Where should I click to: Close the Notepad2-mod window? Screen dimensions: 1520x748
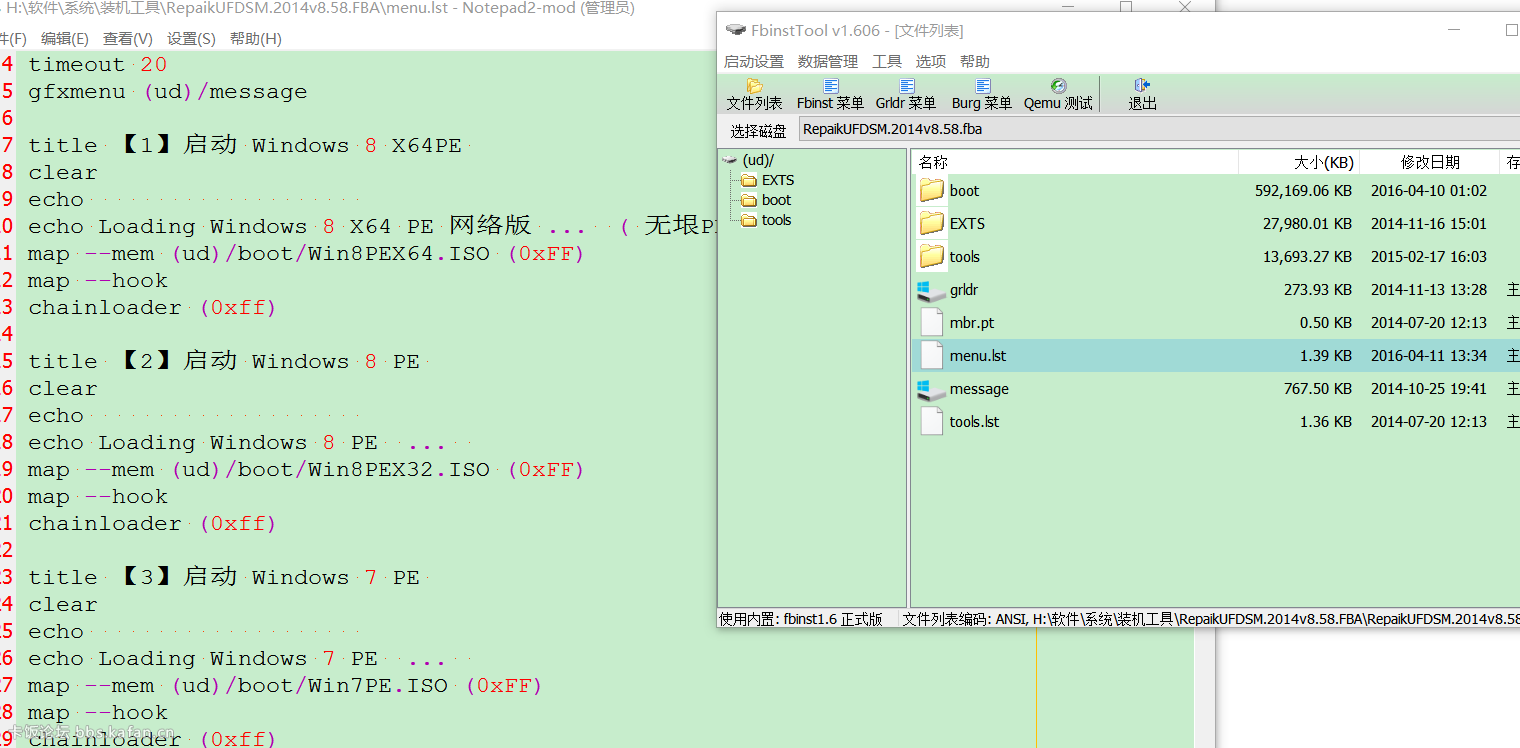[x=1185, y=6]
